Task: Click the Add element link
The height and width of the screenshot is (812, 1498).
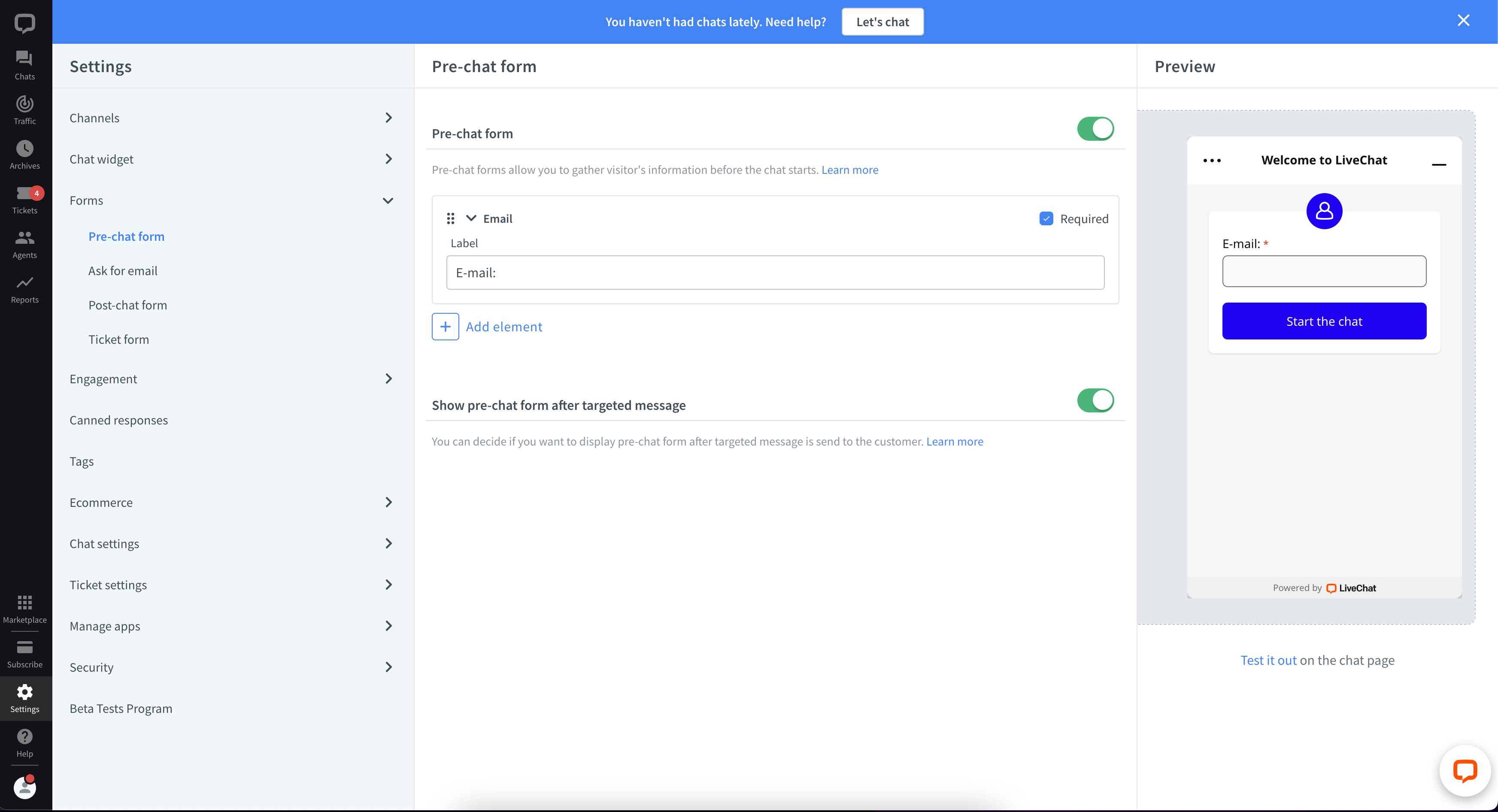Action: (503, 327)
